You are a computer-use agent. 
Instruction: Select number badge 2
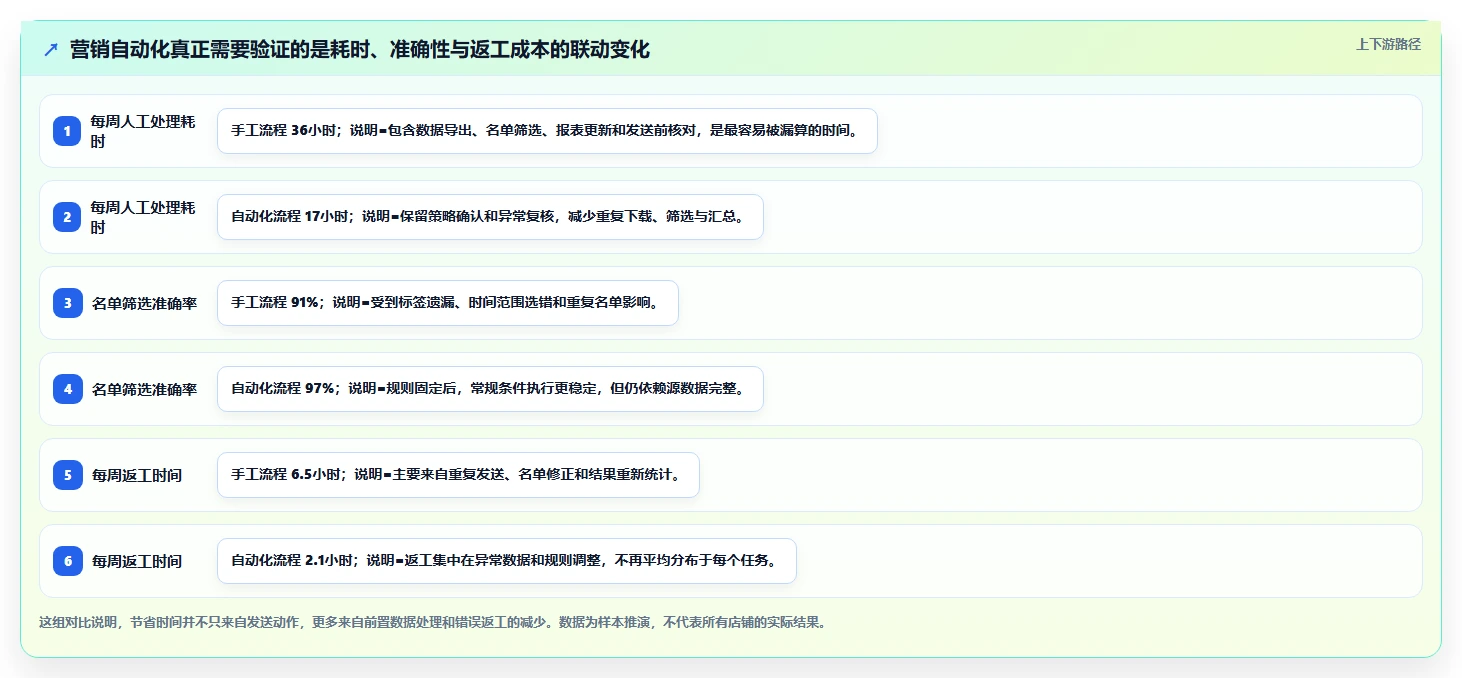point(68,217)
